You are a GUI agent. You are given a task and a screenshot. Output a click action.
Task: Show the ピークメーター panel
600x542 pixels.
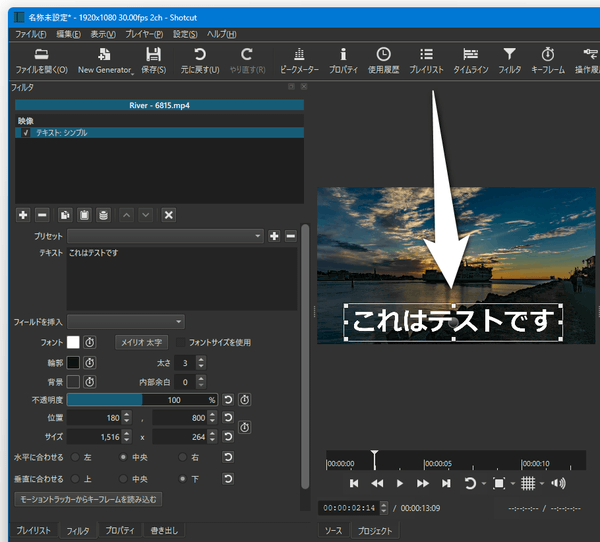(299, 61)
